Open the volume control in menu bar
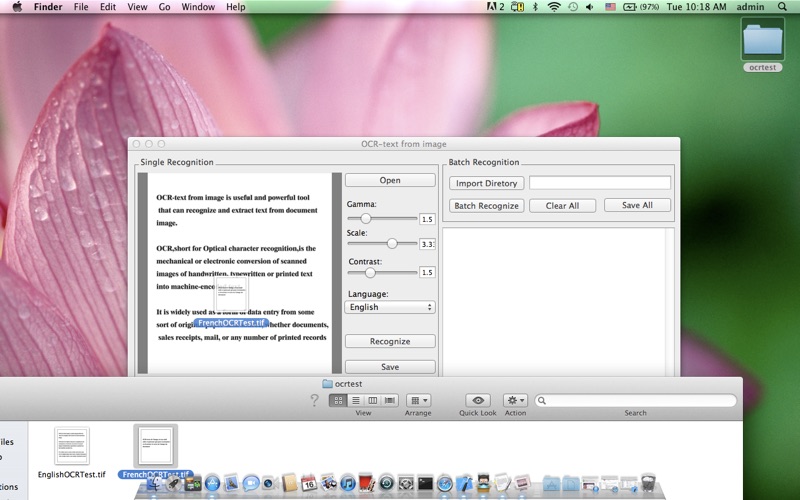800x500 pixels. 590,7
